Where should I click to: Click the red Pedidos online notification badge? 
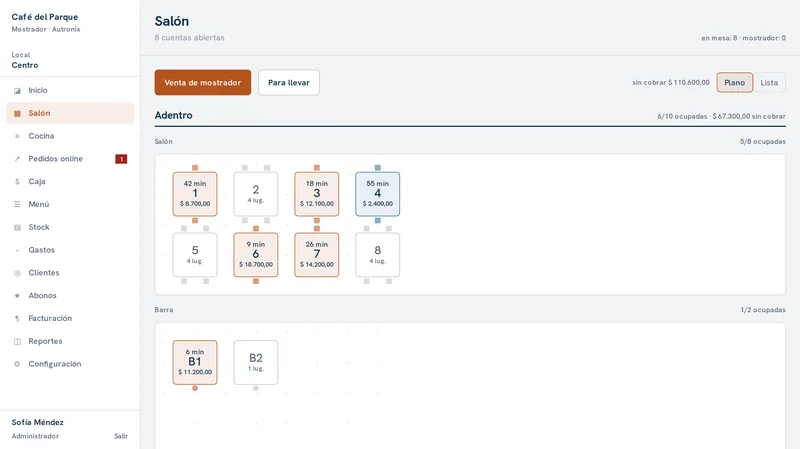(121, 159)
